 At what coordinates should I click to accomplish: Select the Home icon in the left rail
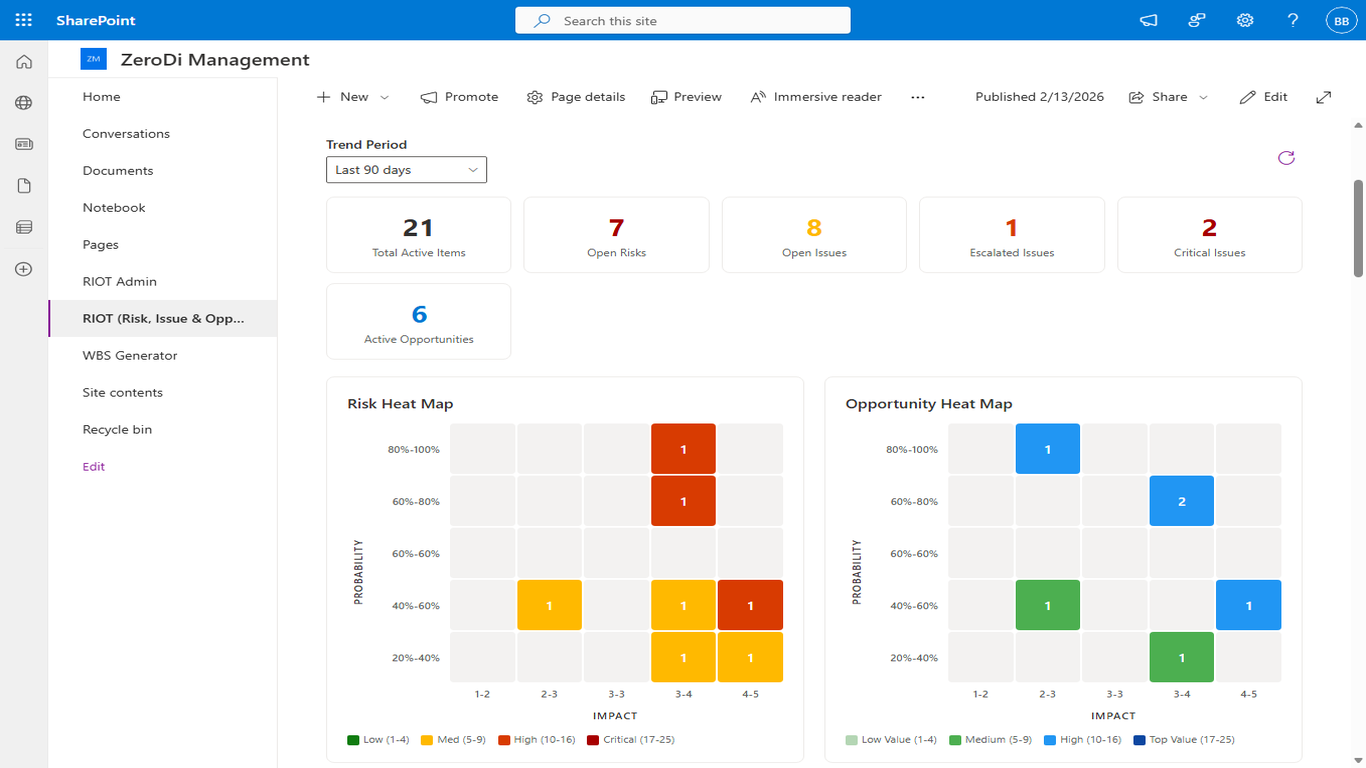pyautogui.click(x=23, y=61)
